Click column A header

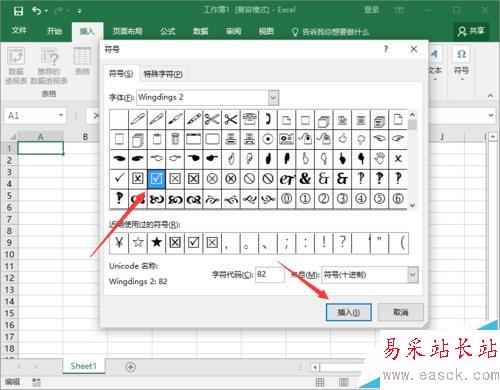[x=40, y=137]
